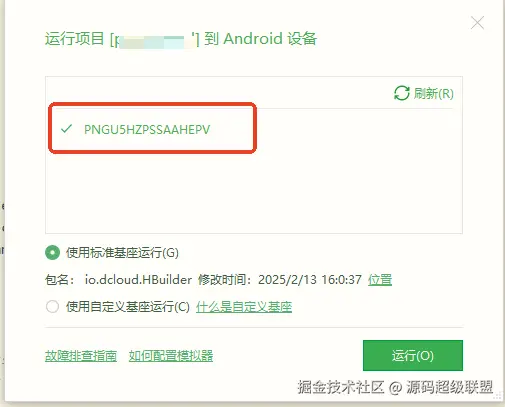Click the 使用标准基座运行(G) label text
The height and width of the screenshot is (407, 505).
coord(122,253)
